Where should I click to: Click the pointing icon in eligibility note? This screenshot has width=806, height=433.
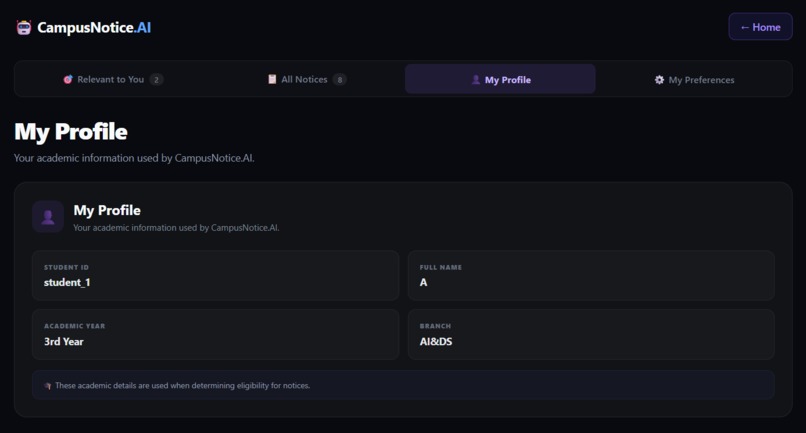[x=48, y=386]
